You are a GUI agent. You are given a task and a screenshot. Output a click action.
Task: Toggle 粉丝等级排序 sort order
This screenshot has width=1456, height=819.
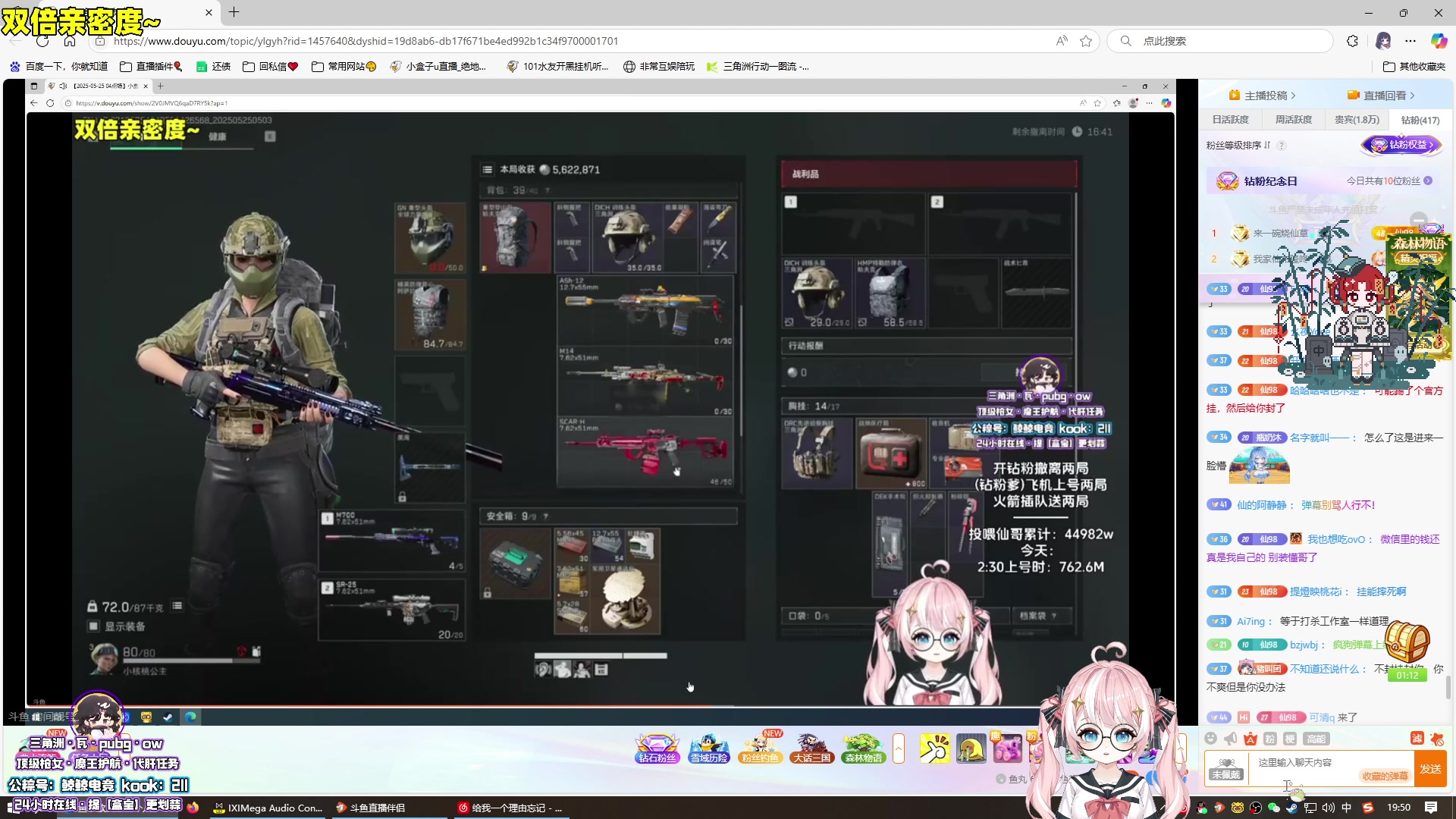pyautogui.click(x=1238, y=145)
